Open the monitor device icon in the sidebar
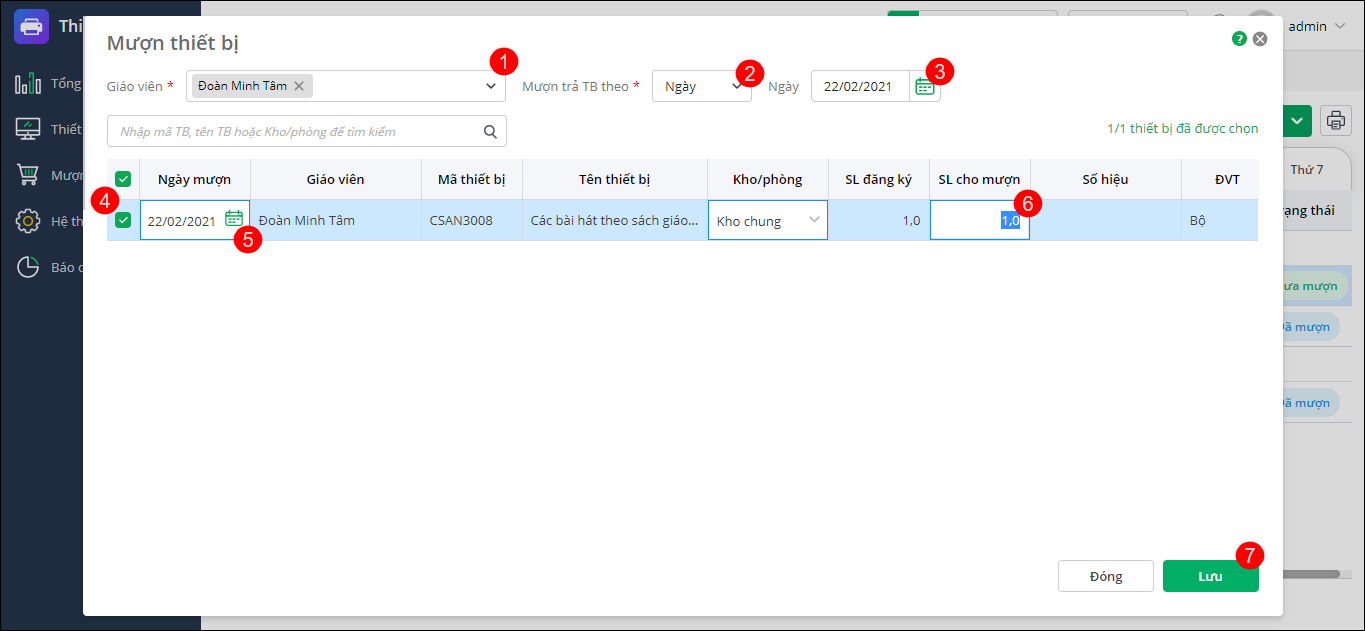1365x631 pixels. (28, 129)
